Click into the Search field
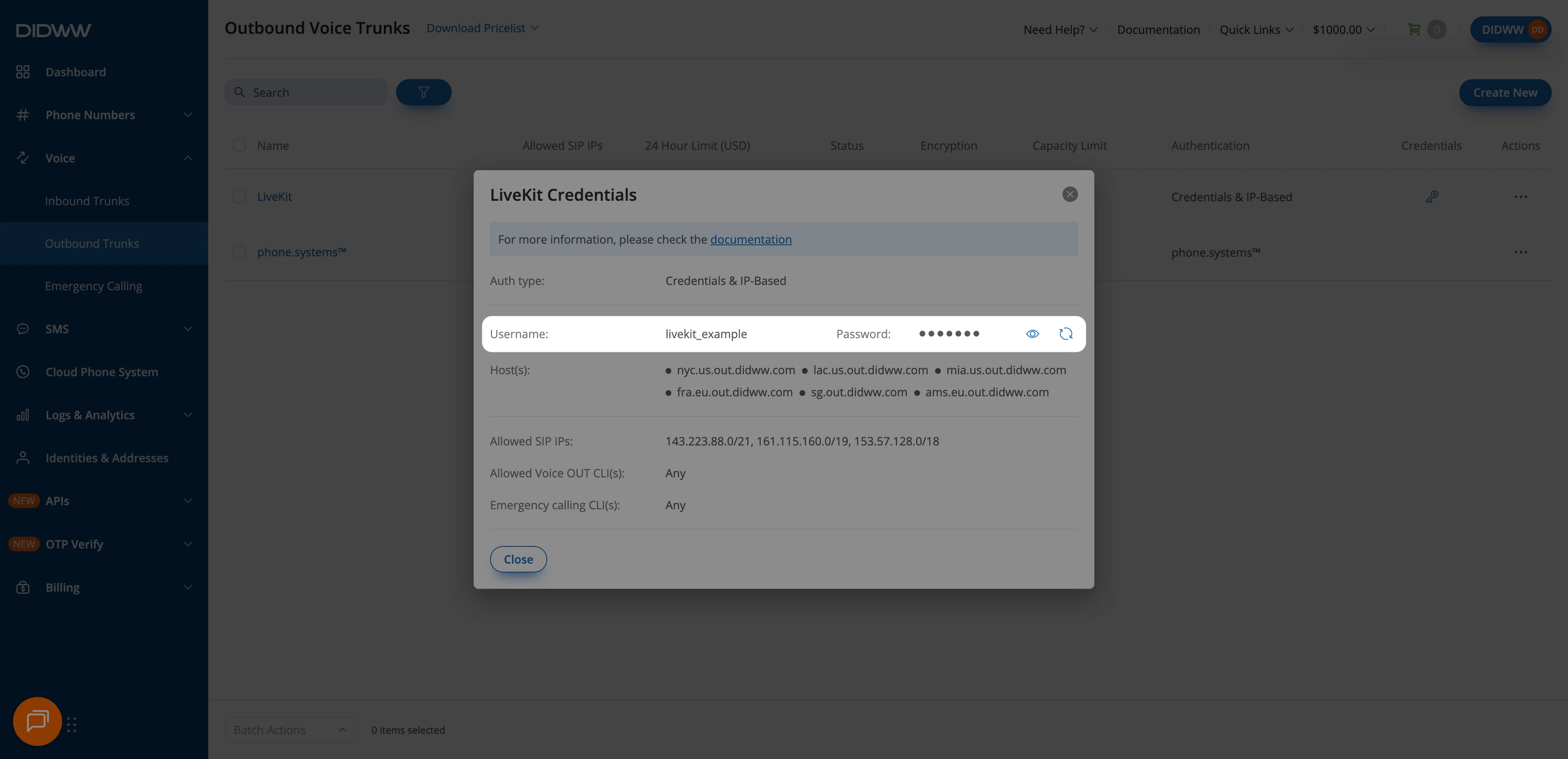The width and height of the screenshot is (1568, 759). [306, 92]
